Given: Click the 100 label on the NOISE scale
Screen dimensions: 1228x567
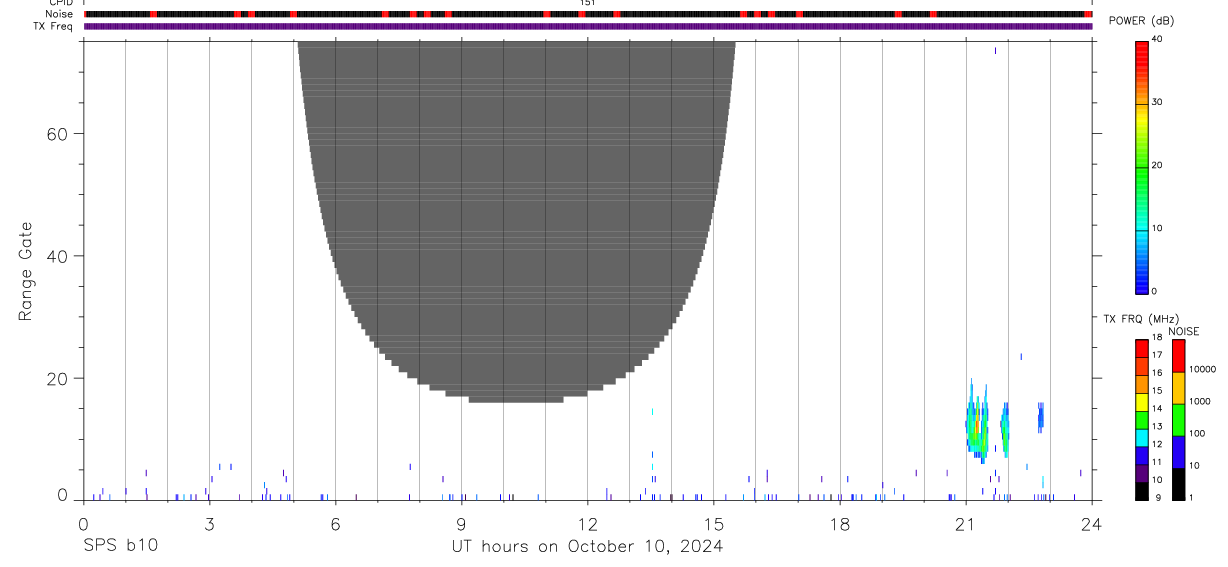Looking at the screenshot, I should tap(1198, 433).
